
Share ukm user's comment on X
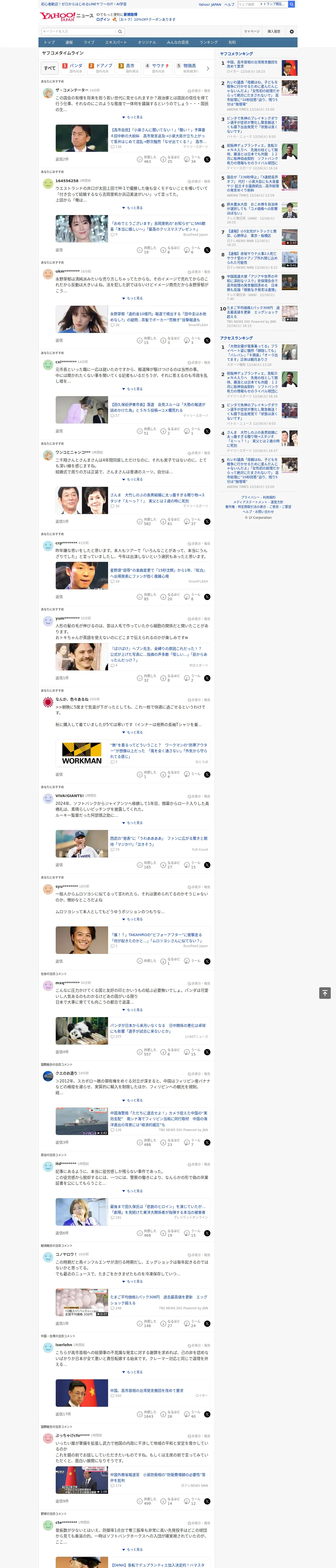pyautogui.click(x=207, y=340)
